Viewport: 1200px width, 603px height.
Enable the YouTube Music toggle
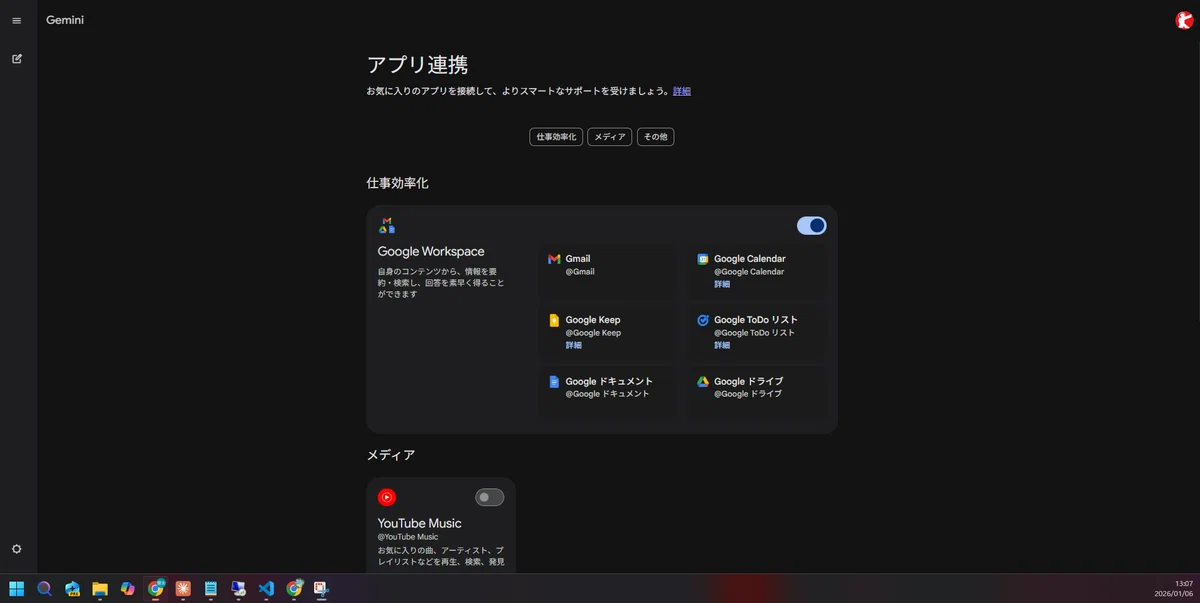(489, 497)
